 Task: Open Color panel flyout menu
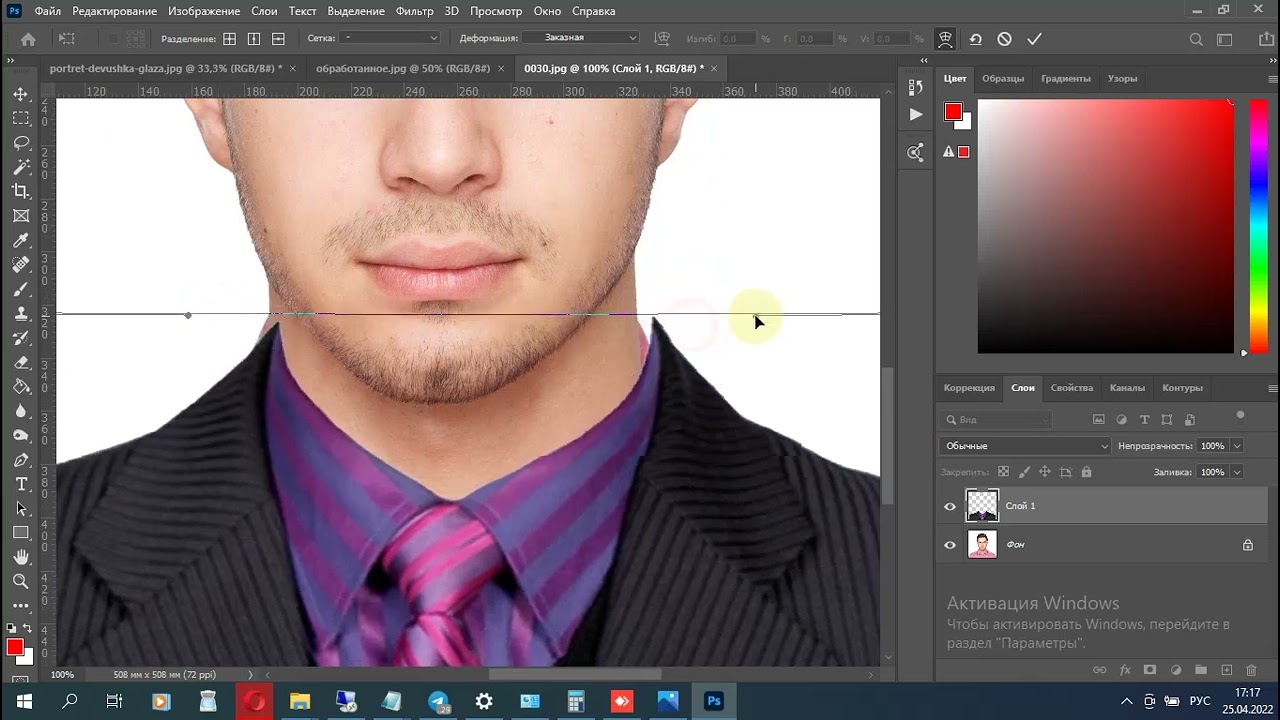(x=1272, y=78)
